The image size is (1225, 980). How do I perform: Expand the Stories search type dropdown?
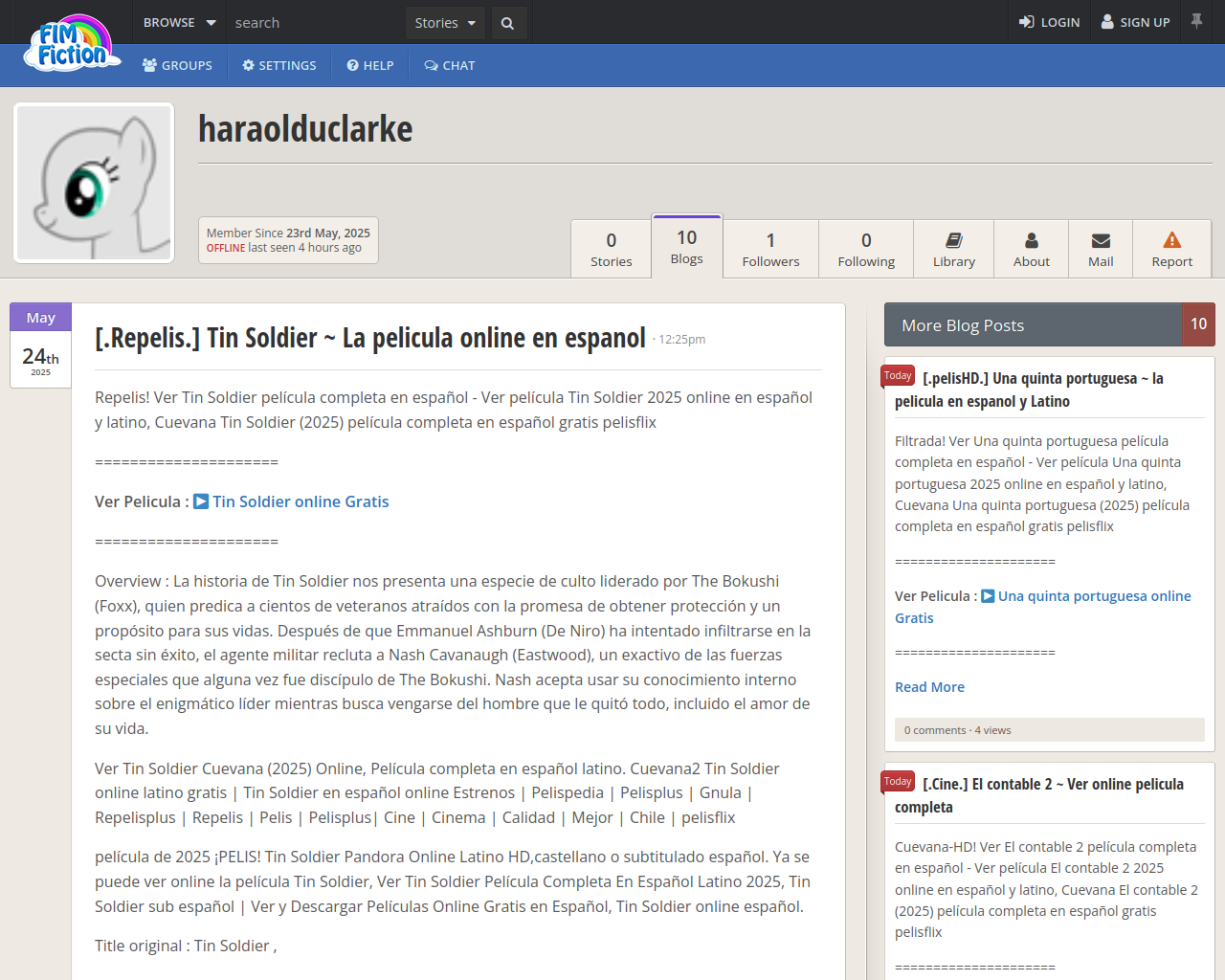click(445, 23)
